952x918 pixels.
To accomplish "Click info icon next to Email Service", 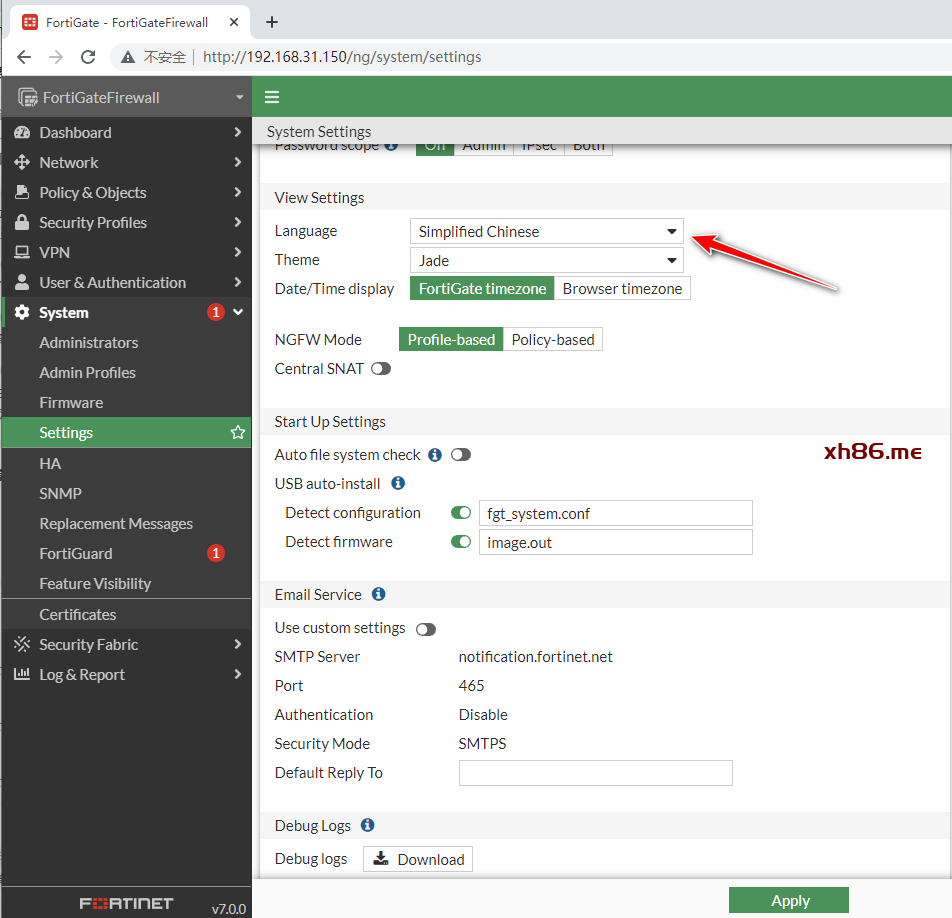I will click(378, 594).
